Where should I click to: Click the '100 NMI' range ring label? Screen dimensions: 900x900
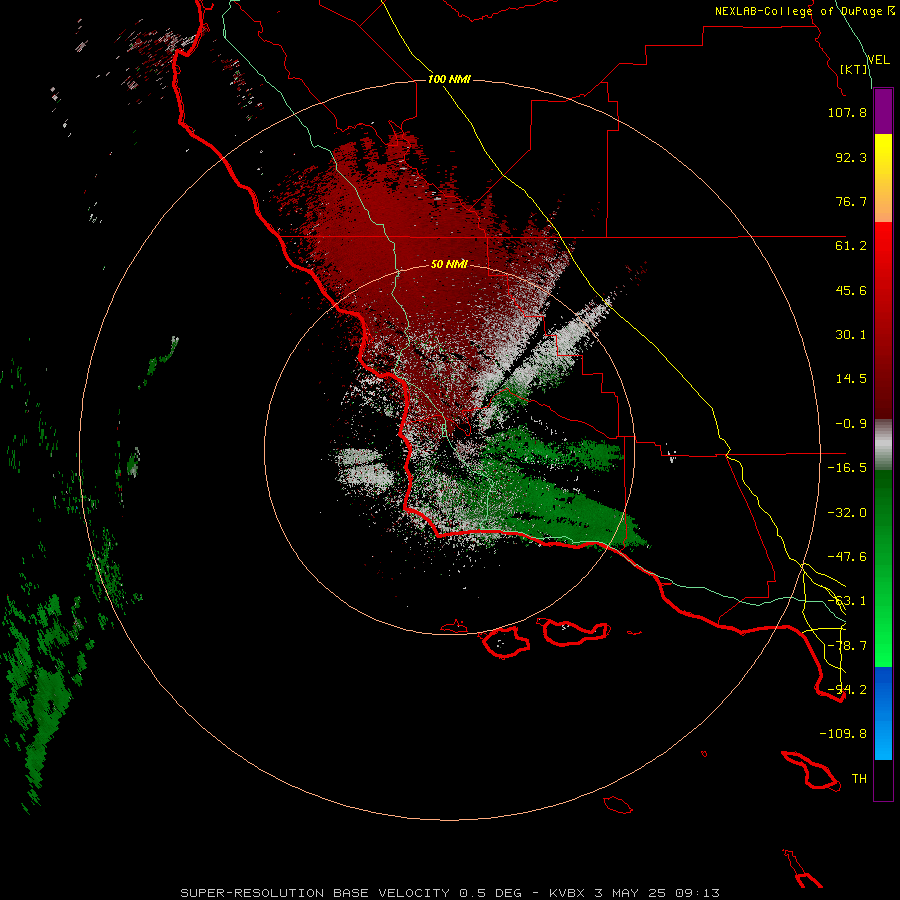pyautogui.click(x=449, y=79)
